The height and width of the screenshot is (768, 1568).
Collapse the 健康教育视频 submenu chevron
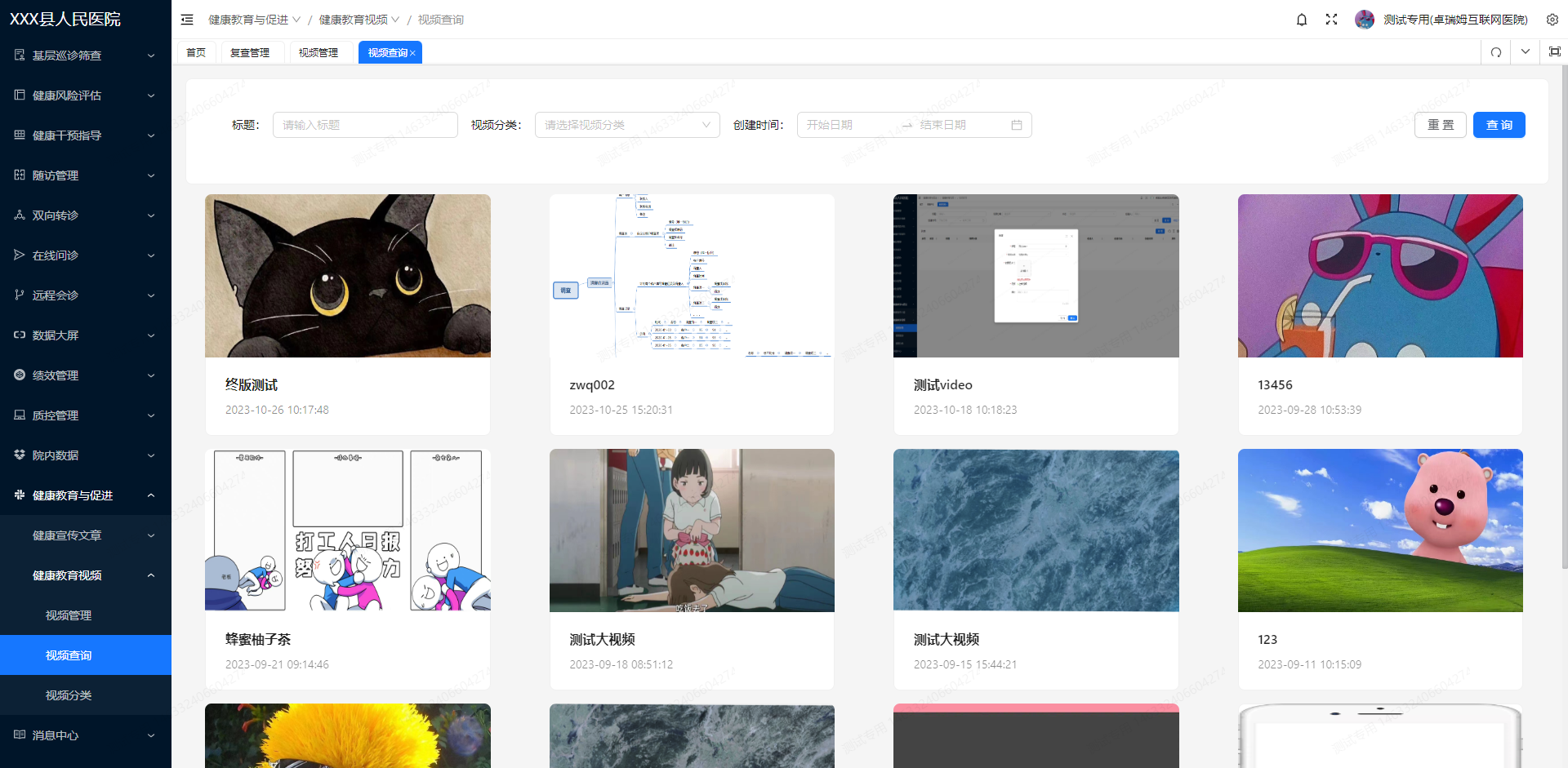coord(151,575)
